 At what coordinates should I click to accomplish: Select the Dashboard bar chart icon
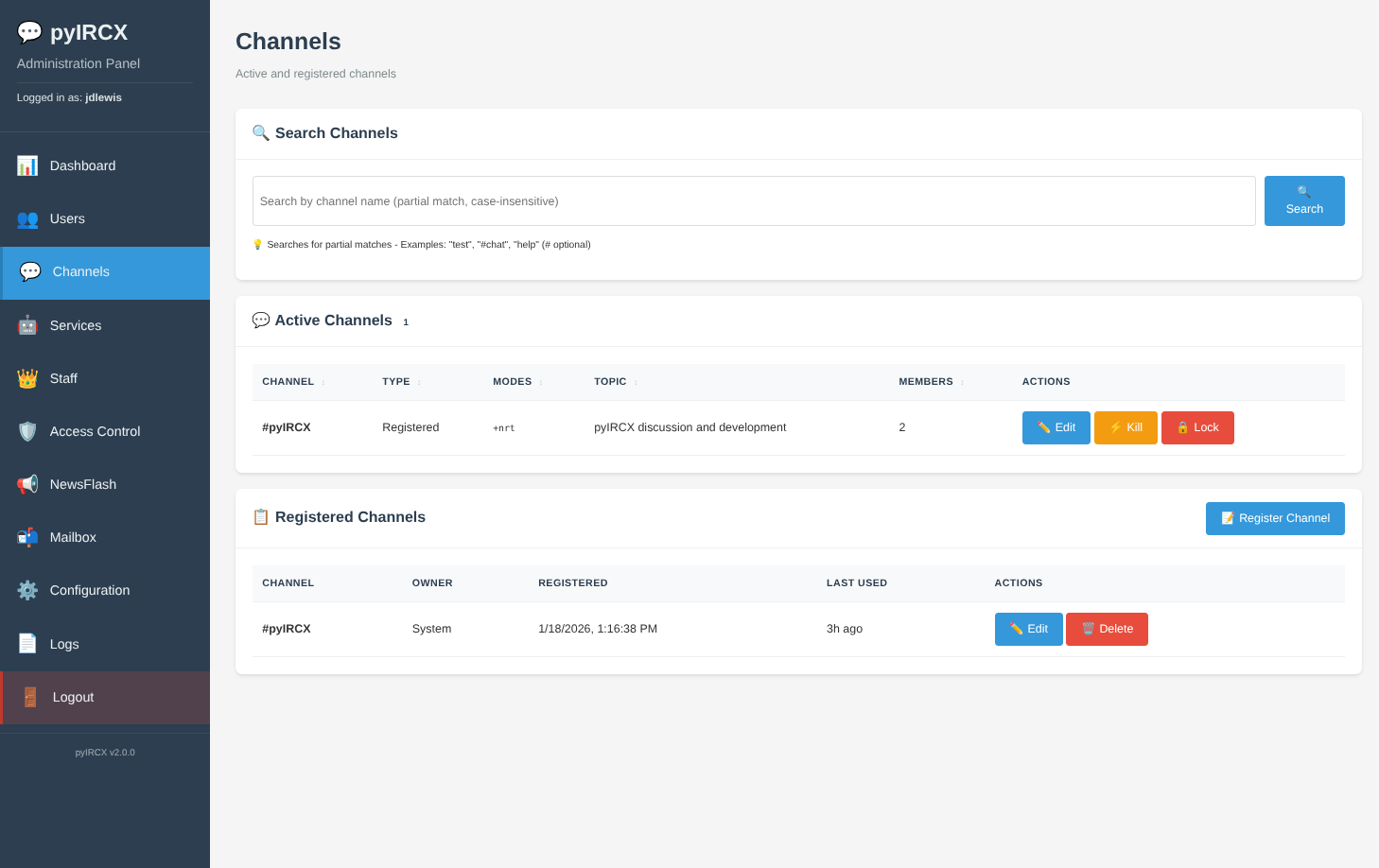coord(26,165)
